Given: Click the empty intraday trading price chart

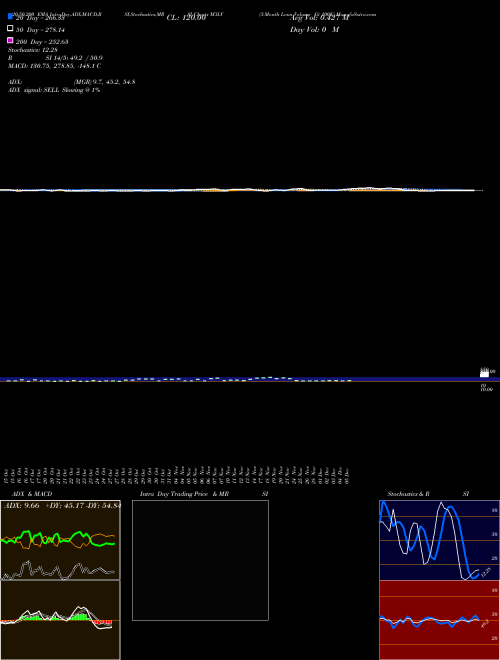Looking at the screenshot, I should coord(200,560).
